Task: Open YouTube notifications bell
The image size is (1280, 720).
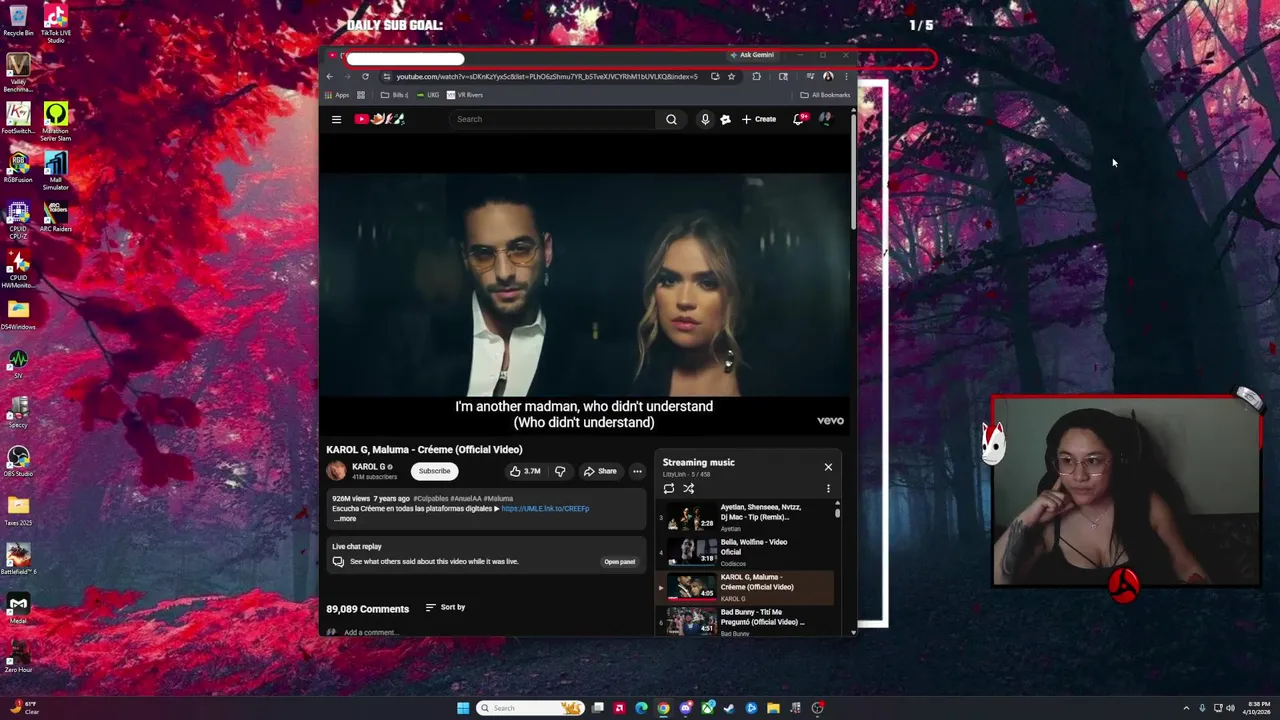Action: coord(798,119)
